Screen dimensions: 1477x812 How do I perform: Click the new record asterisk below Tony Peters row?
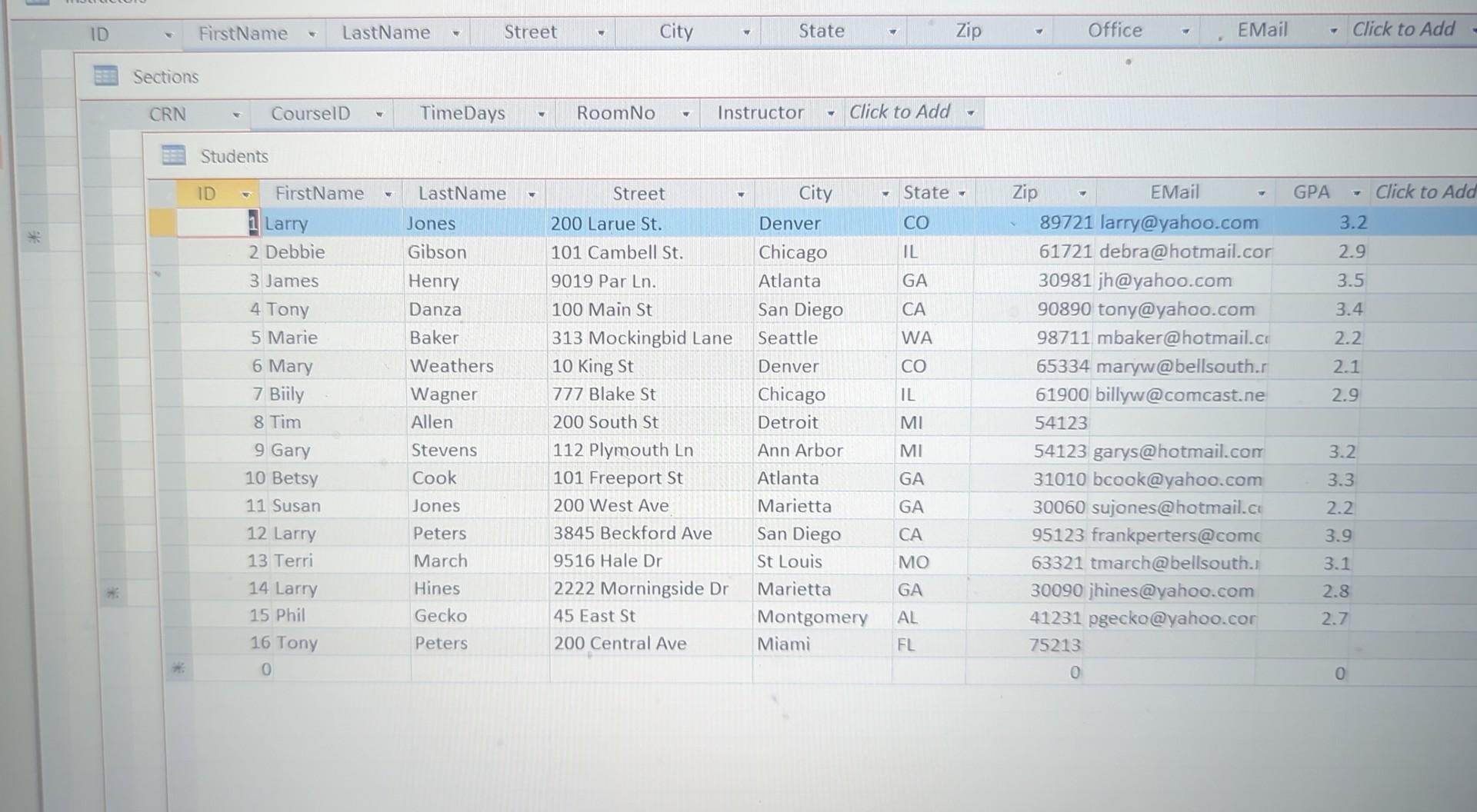(x=179, y=669)
